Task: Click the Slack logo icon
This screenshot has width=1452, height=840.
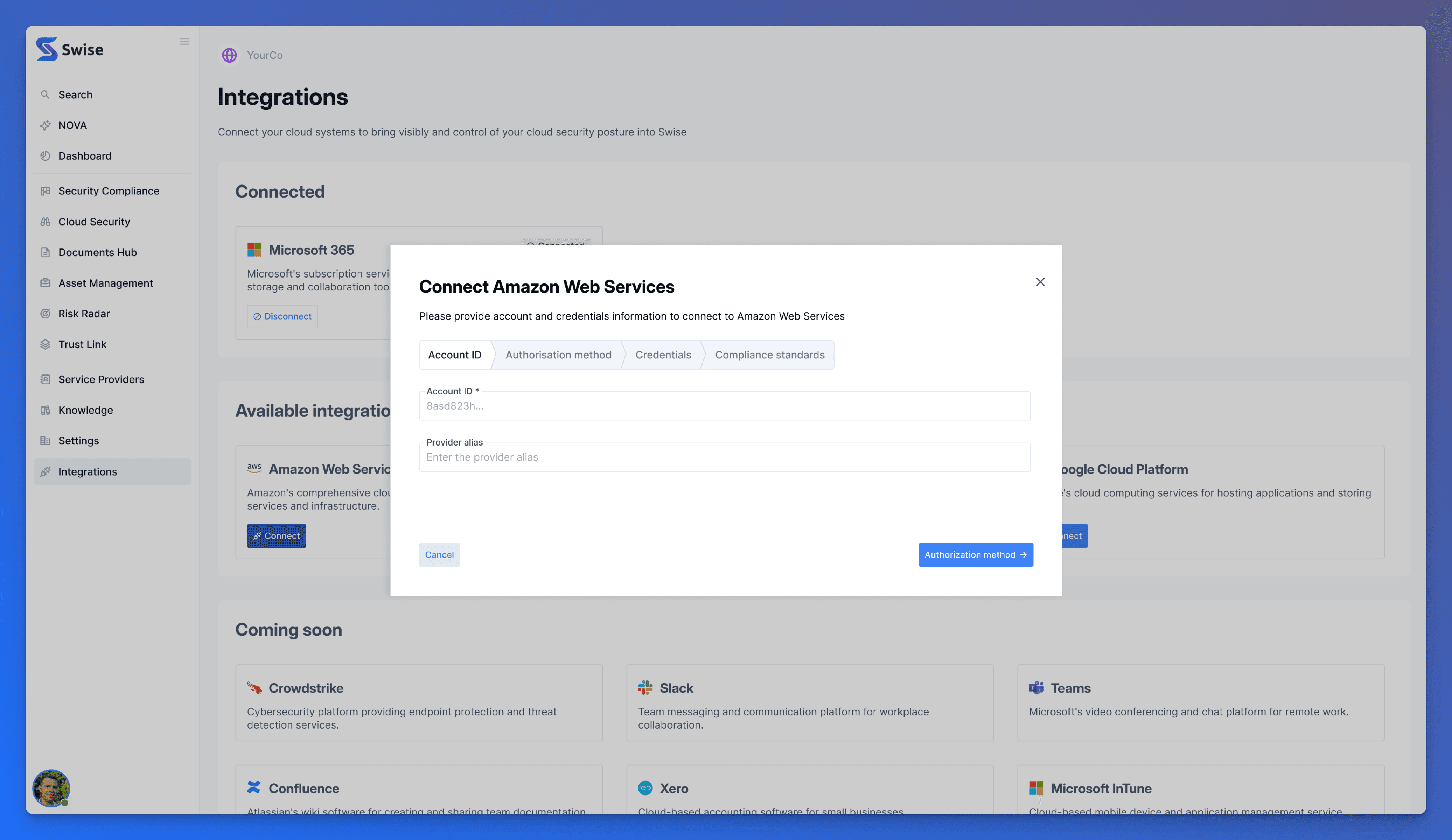Action: tap(645, 687)
